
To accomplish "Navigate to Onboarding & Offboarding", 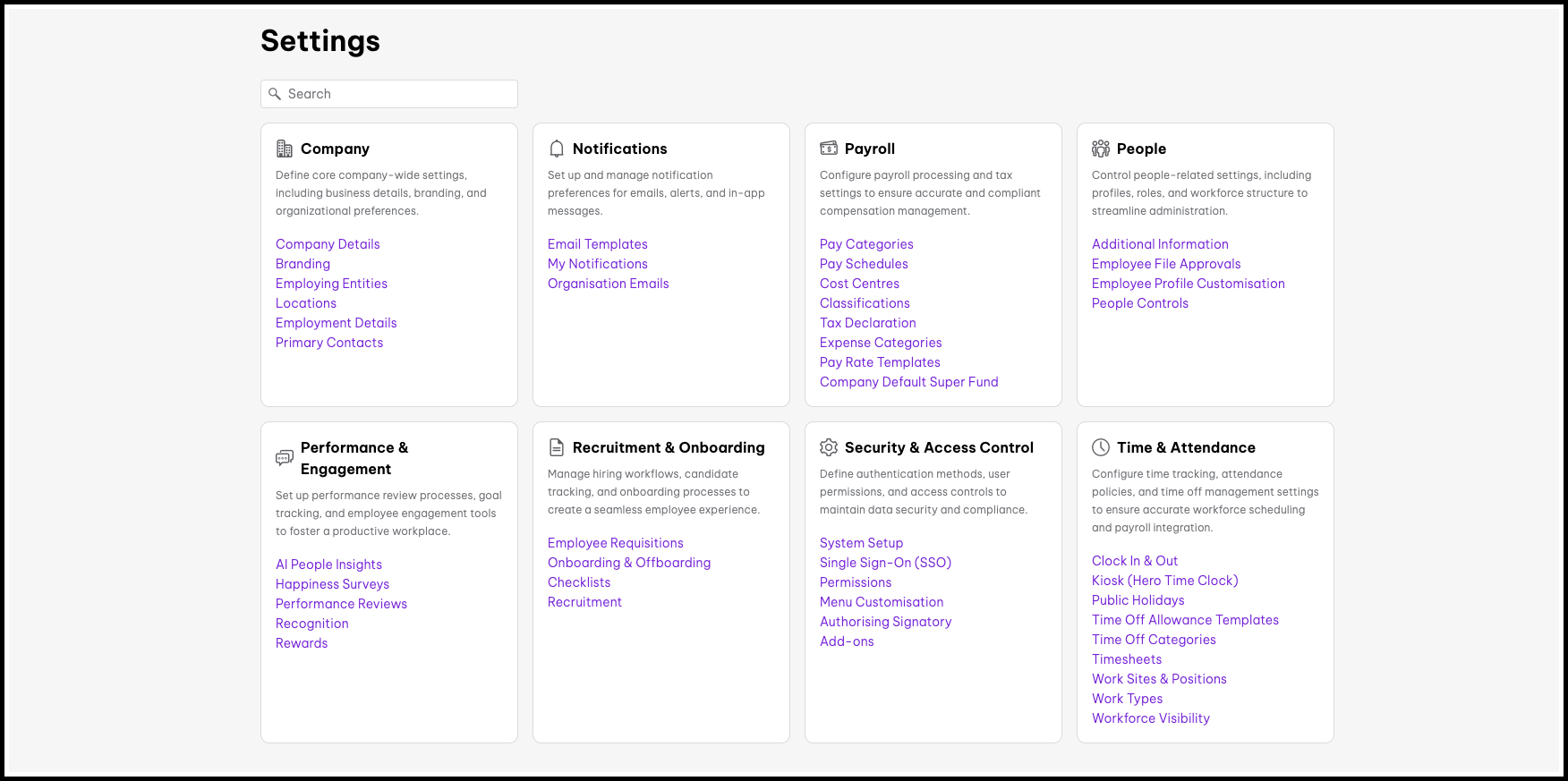I will click(629, 563).
